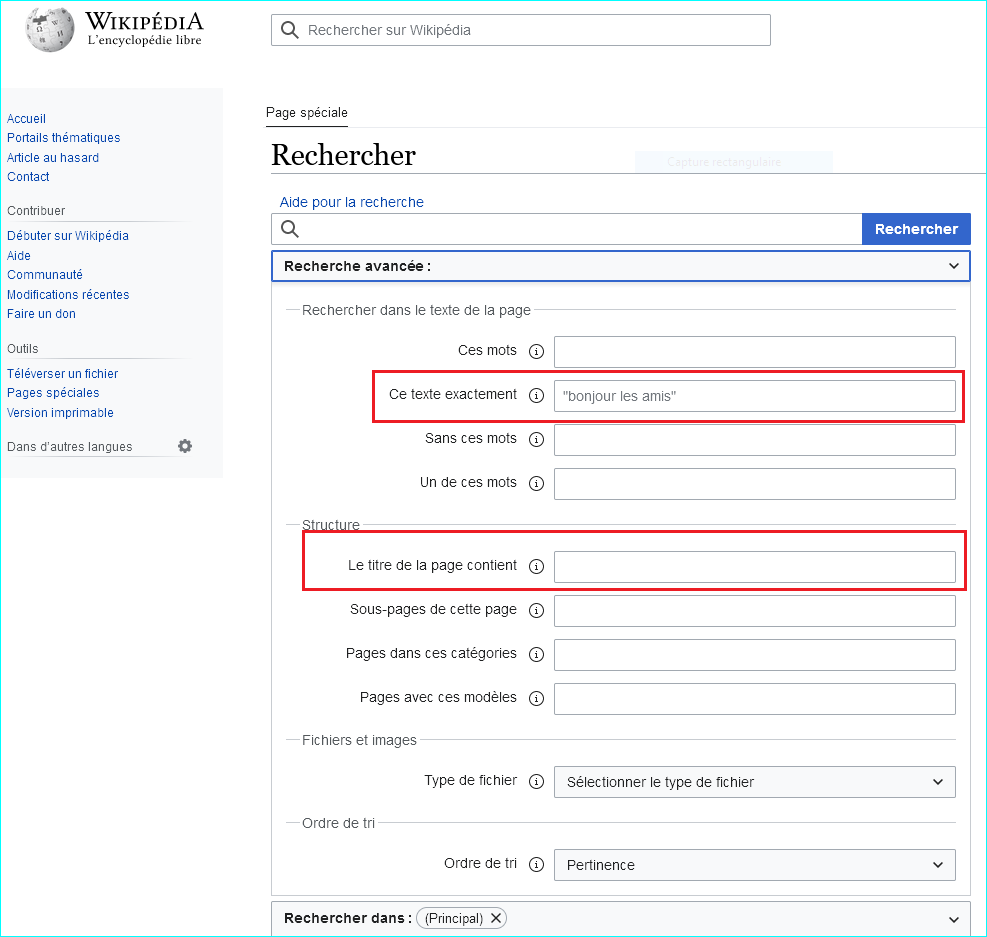Open the Contact sidebar link

[28, 177]
